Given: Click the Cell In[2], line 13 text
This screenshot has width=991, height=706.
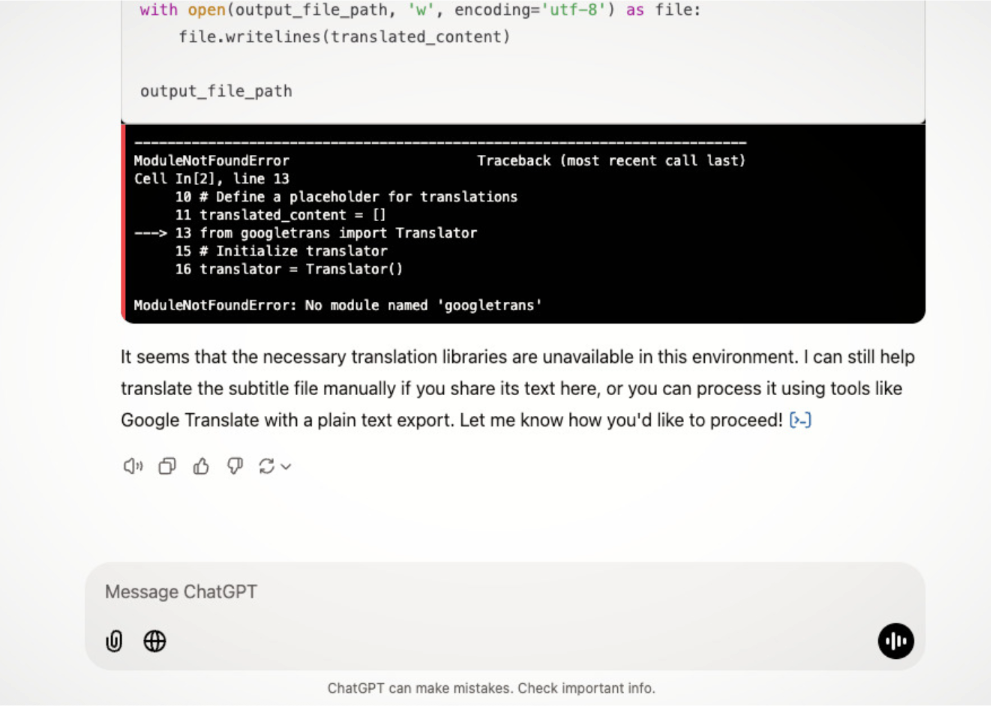Looking at the screenshot, I should tap(212, 179).
